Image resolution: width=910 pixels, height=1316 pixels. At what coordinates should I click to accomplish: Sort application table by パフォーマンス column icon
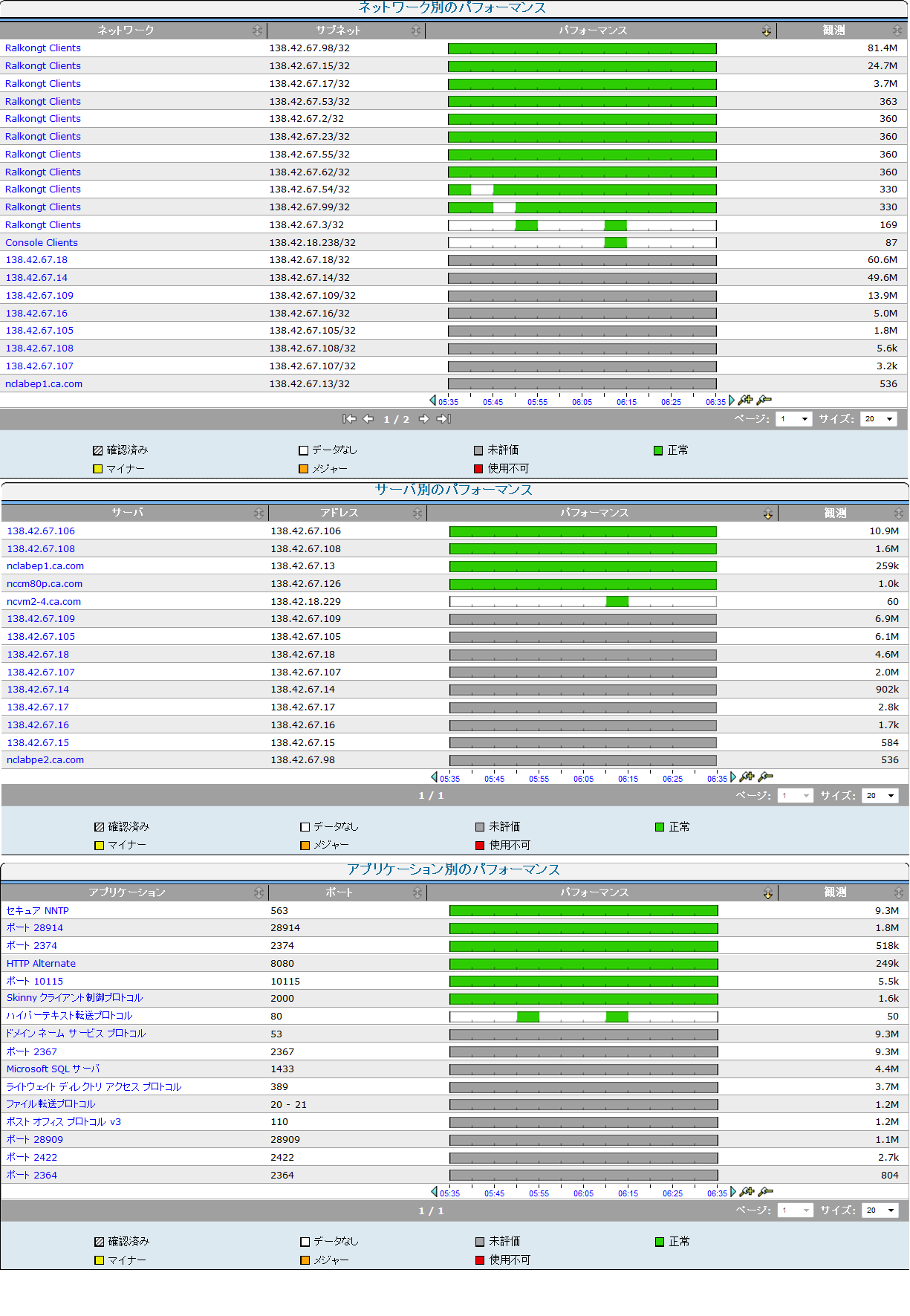768,892
